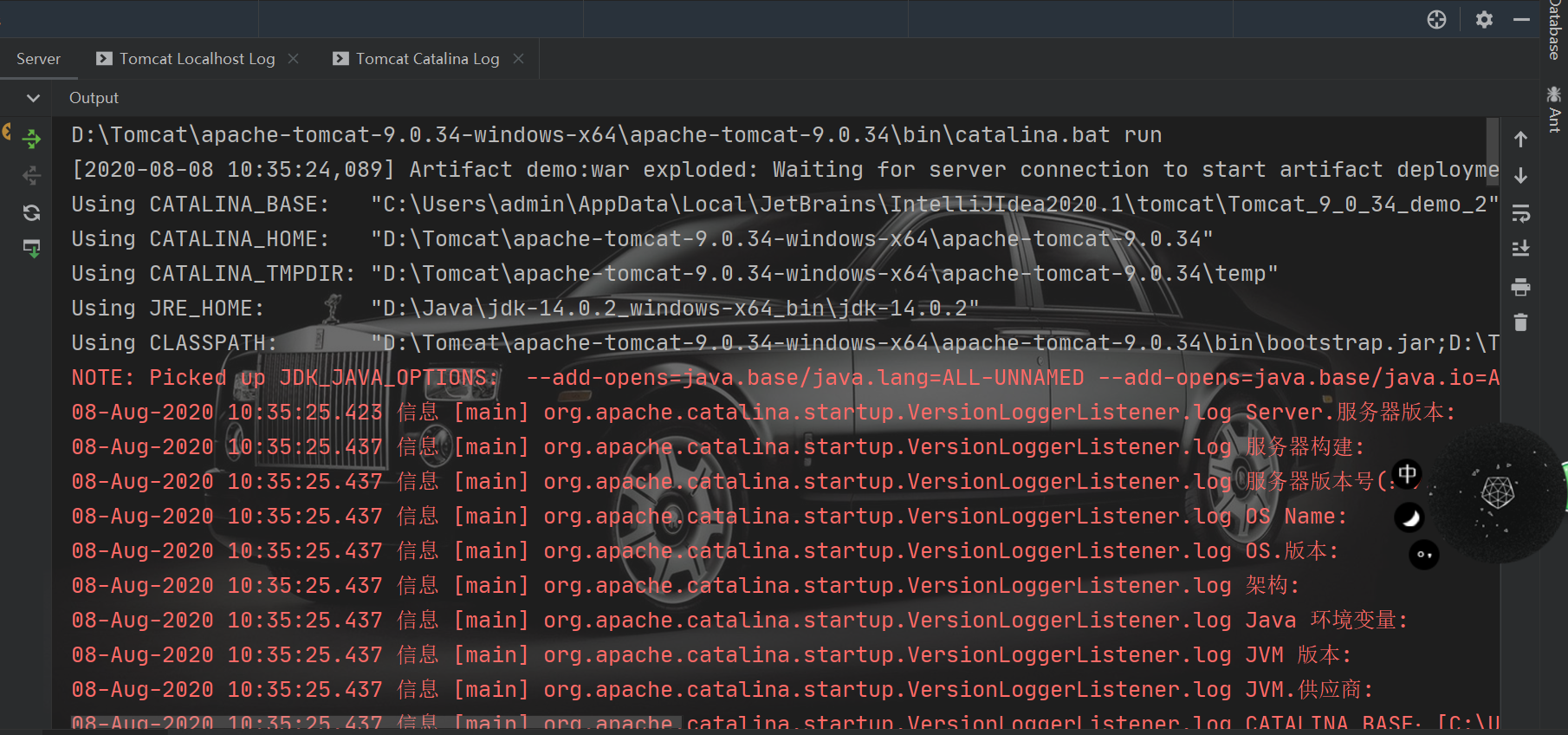Click the Artifact demo:war exploded log line
1568x735 pixels.
(785, 170)
